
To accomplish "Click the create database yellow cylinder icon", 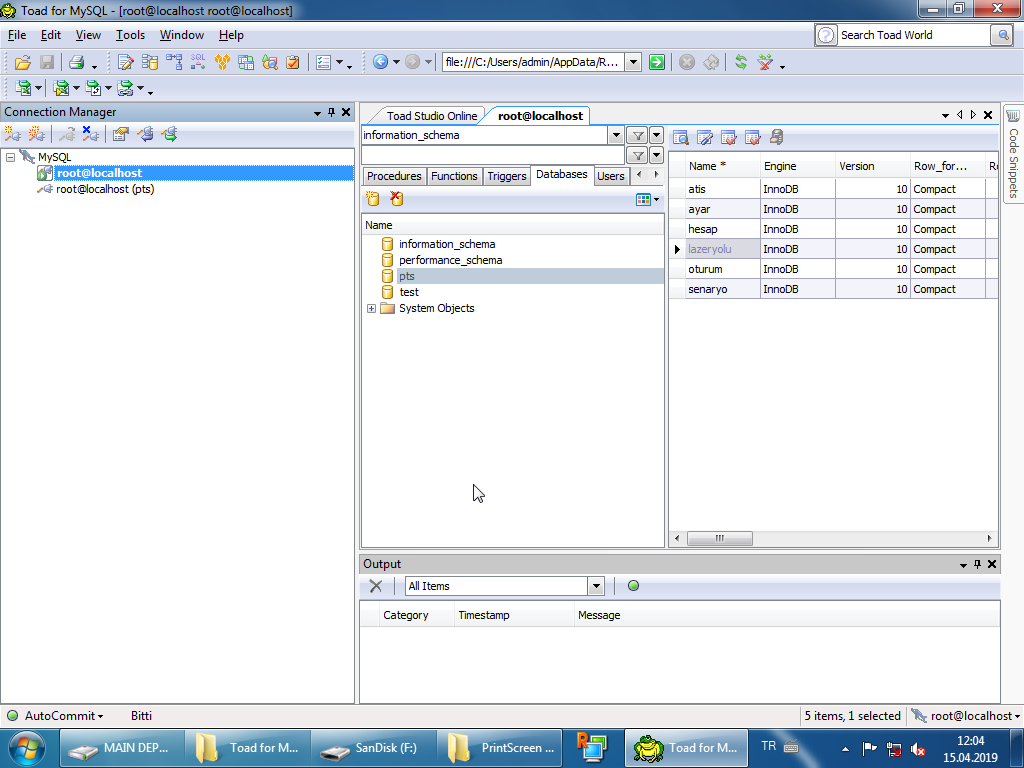I will pos(372,199).
